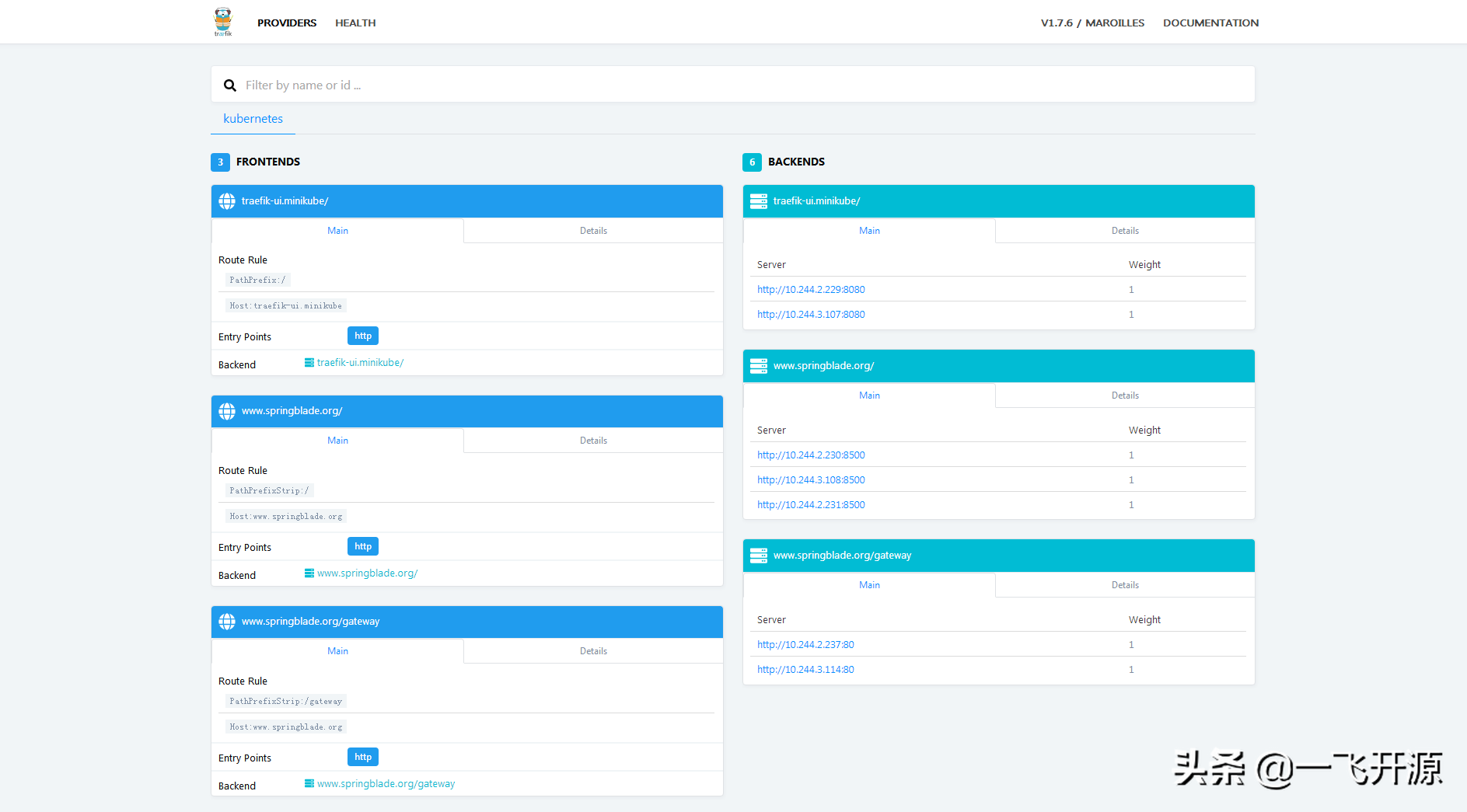
Task: Open server http://10.244.3.108:8500
Action: click(x=811, y=480)
